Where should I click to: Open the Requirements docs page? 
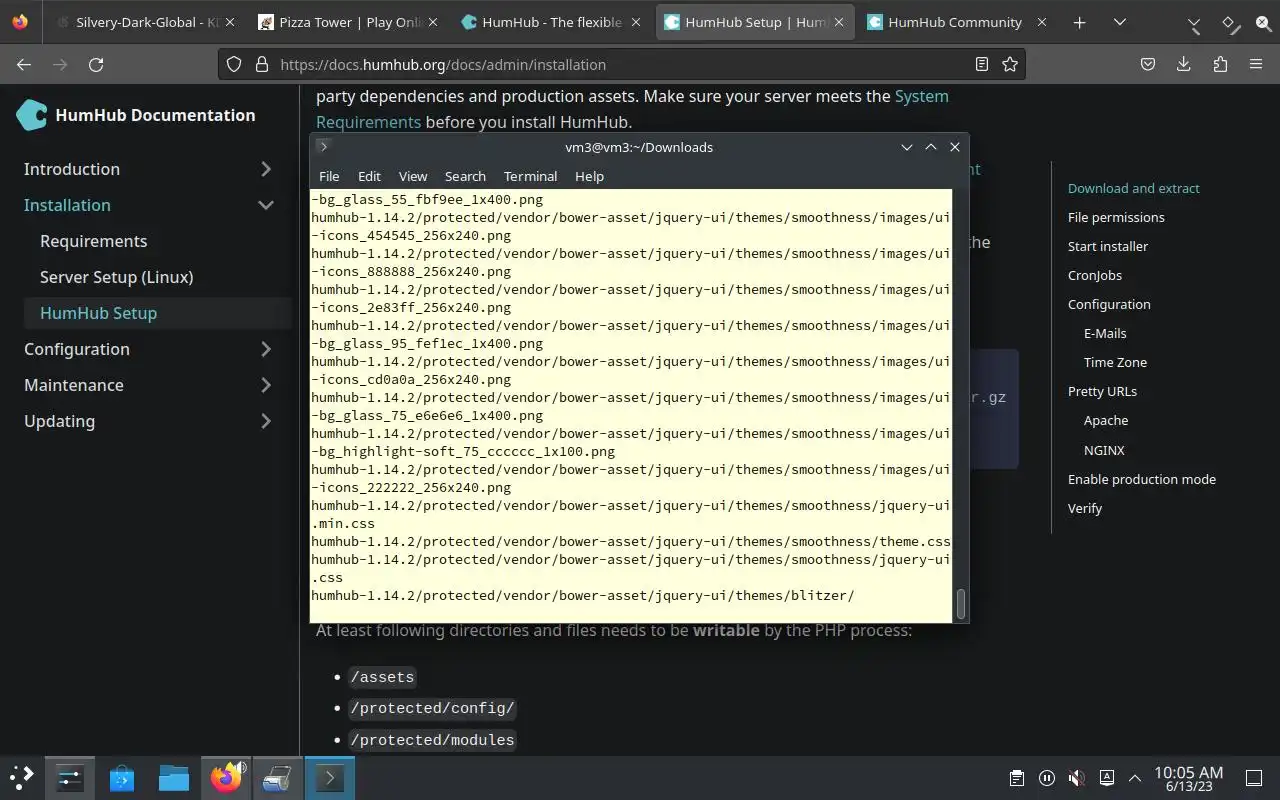point(93,241)
